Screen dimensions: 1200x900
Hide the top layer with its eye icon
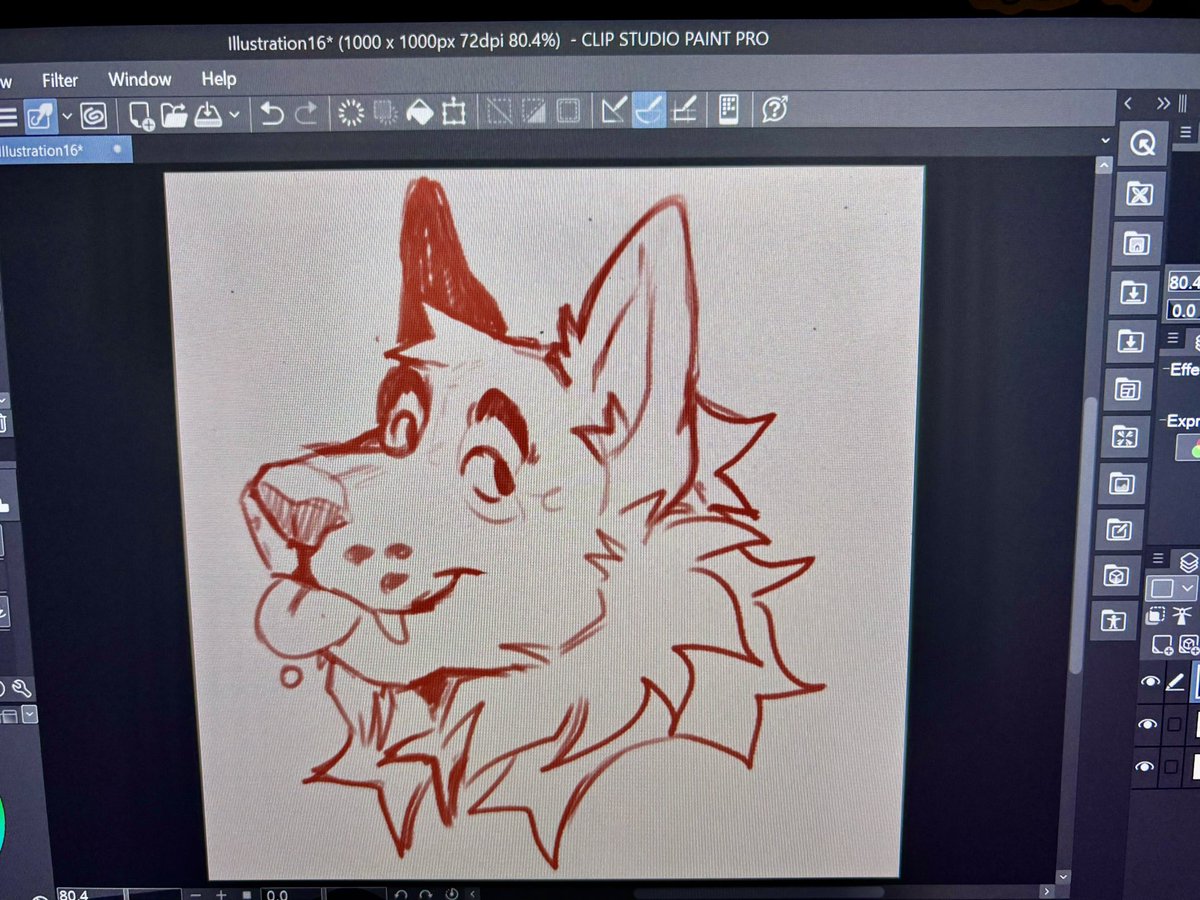point(1150,681)
